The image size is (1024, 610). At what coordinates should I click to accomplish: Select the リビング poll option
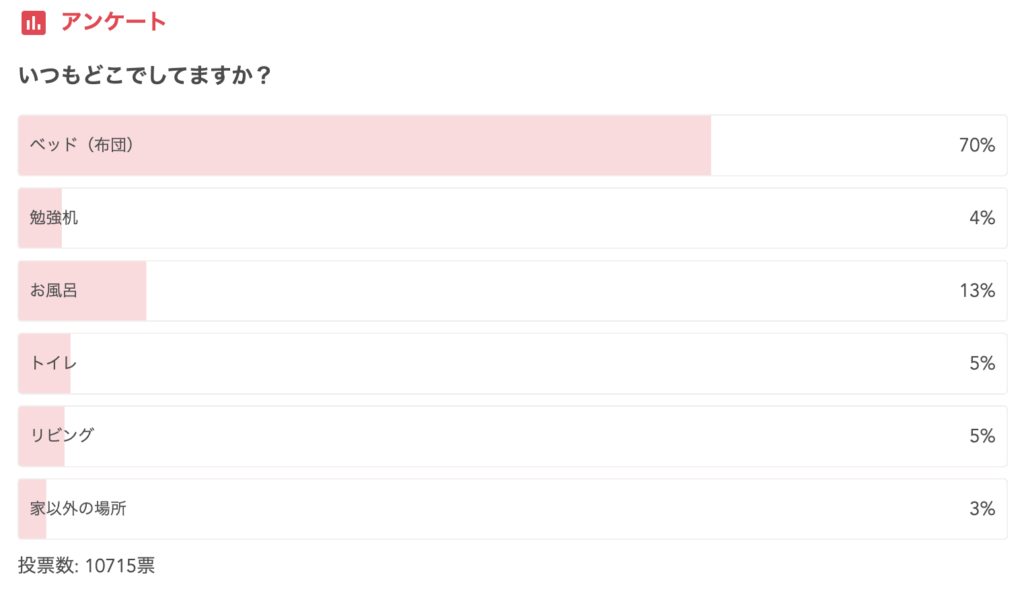click(513, 436)
